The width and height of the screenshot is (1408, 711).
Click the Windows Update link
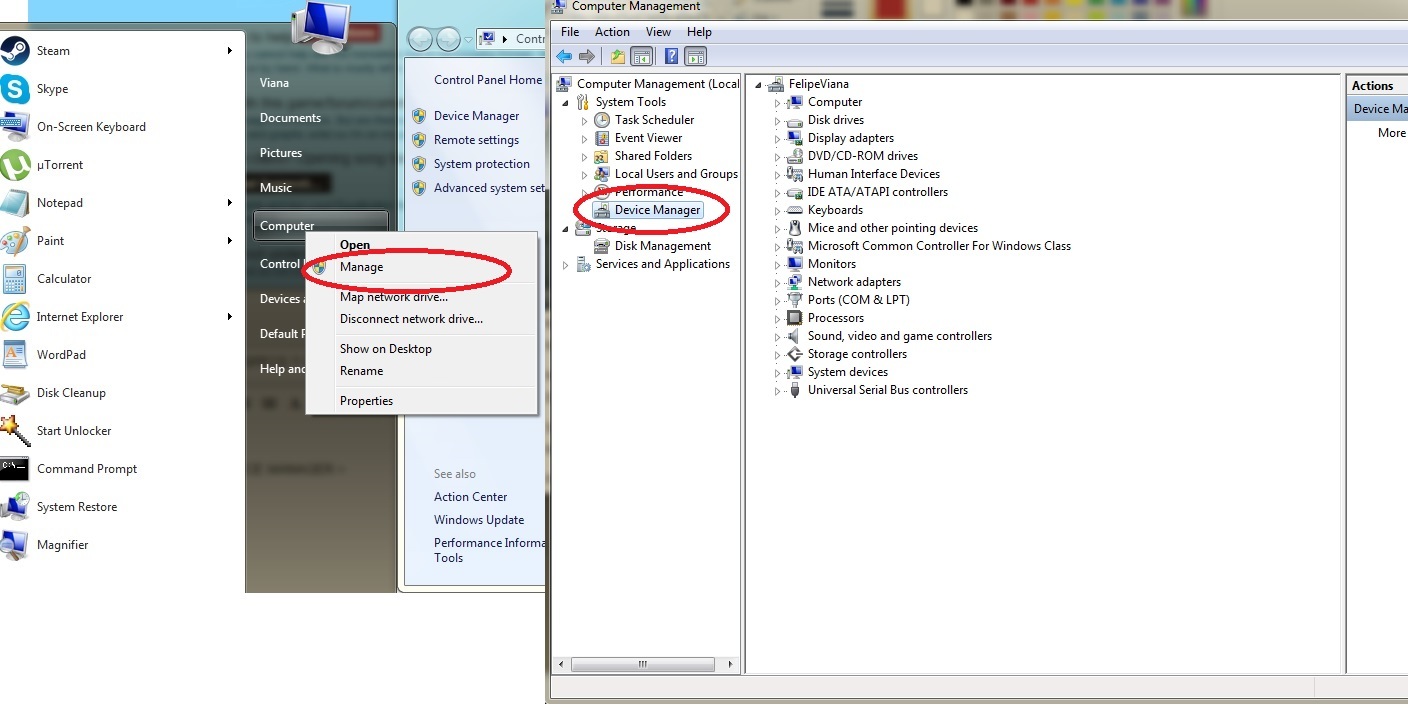479,520
